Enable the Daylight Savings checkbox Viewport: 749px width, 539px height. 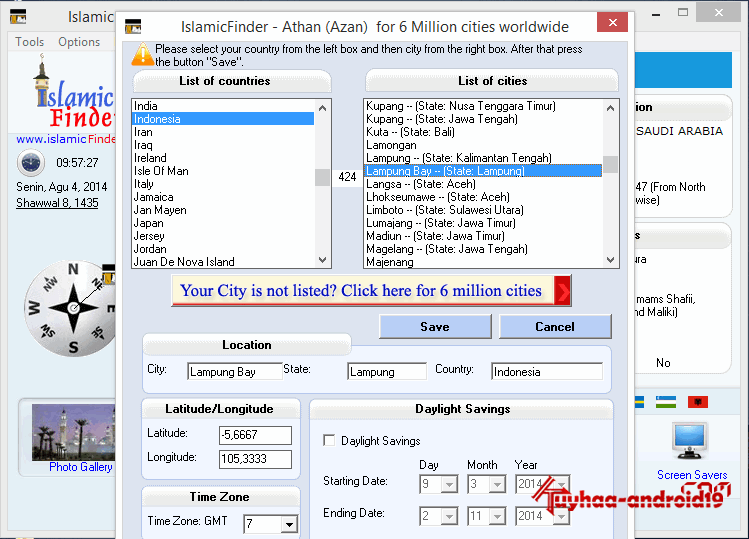coord(329,440)
